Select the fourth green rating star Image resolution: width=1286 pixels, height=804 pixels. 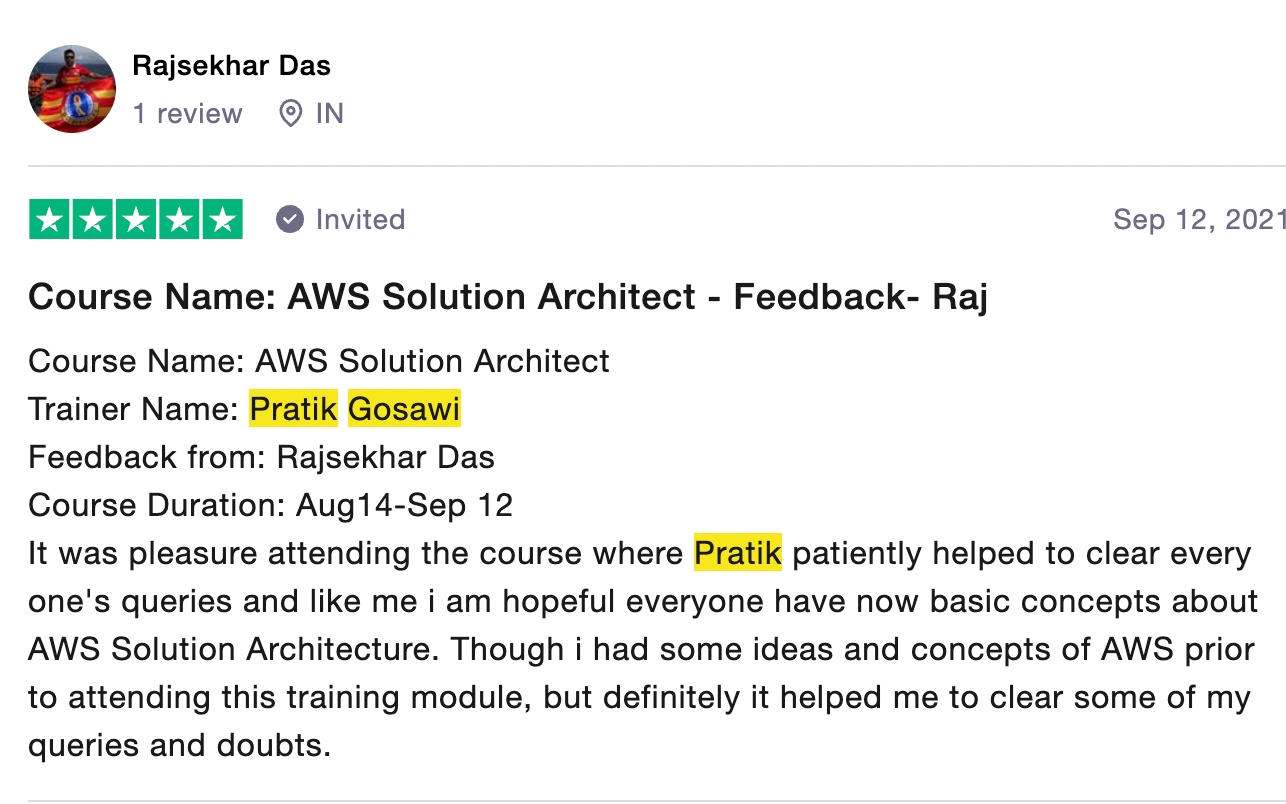179,220
